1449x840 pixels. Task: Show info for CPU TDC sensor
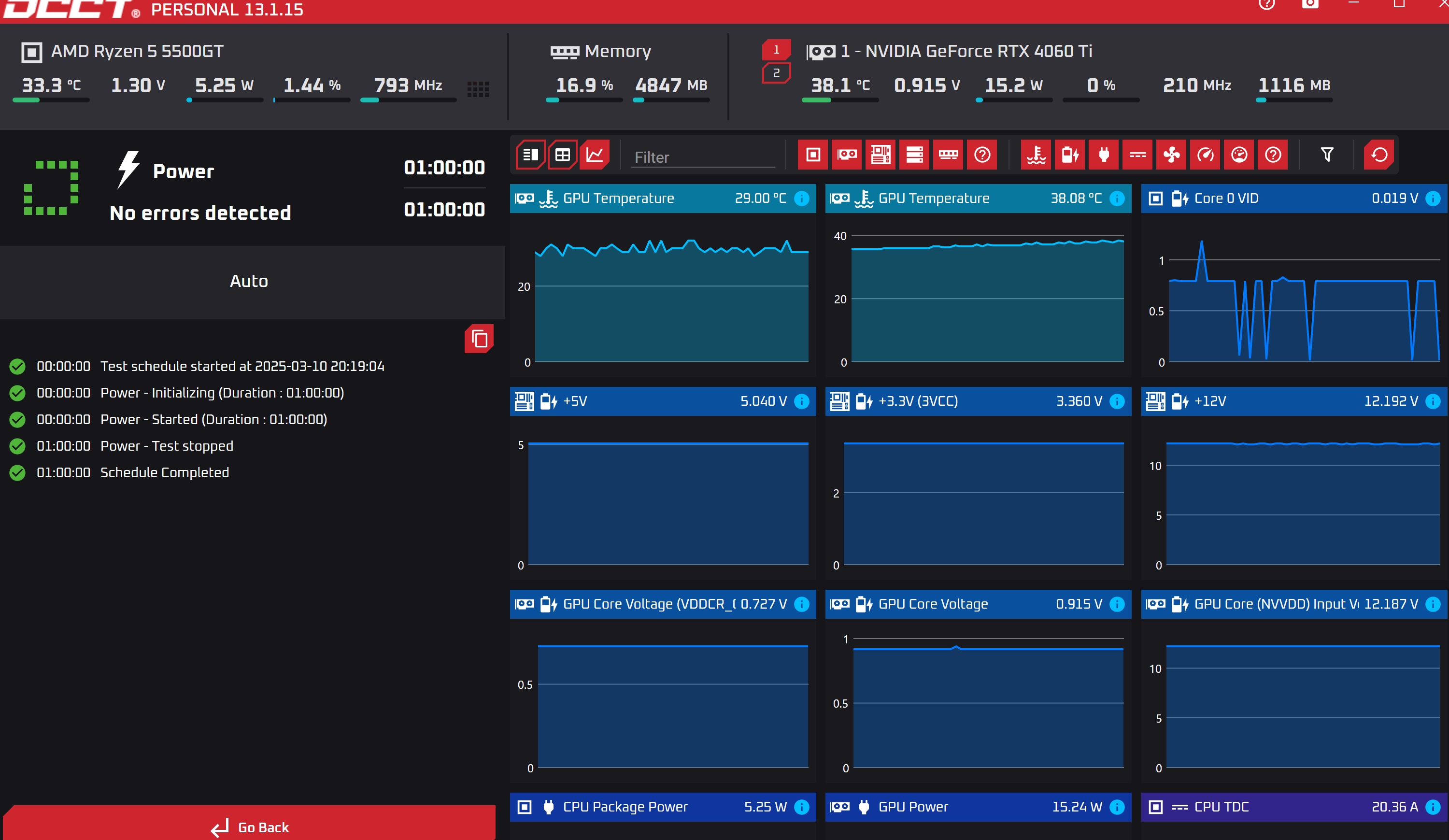(x=1433, y=807)
